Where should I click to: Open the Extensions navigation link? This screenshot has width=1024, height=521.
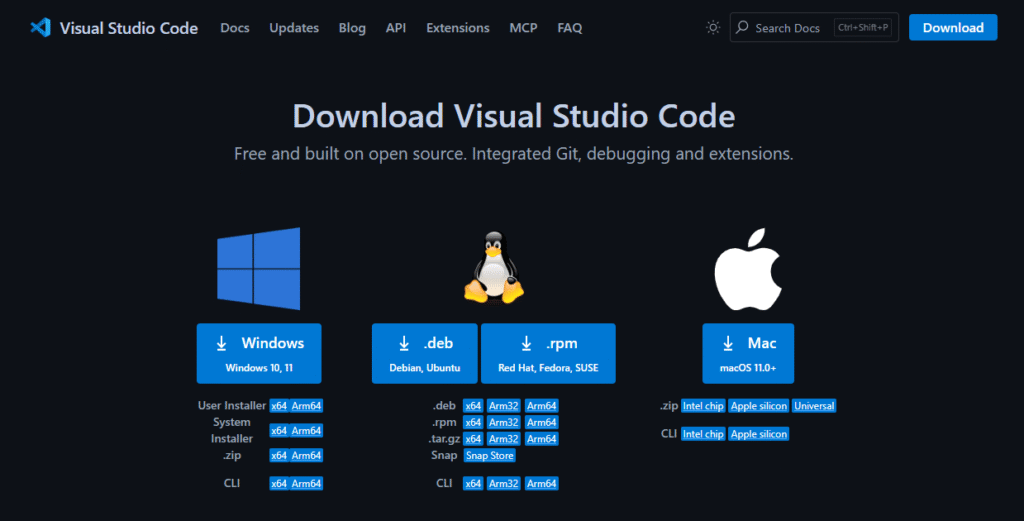click(458, 28)
